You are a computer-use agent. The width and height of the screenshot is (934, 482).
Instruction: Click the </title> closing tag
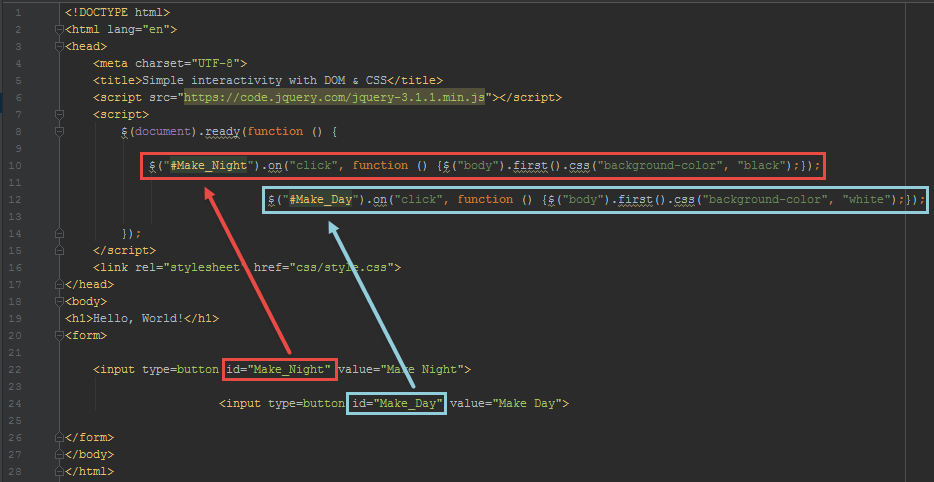(x=415, y=80)
